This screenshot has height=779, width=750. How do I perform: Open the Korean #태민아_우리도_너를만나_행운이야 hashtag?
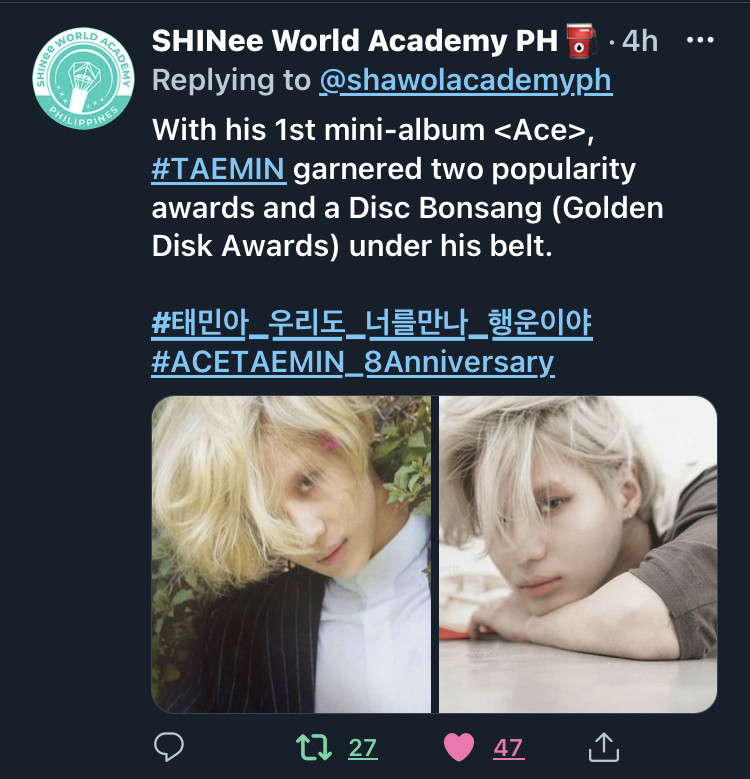click(x=372, y=324)
